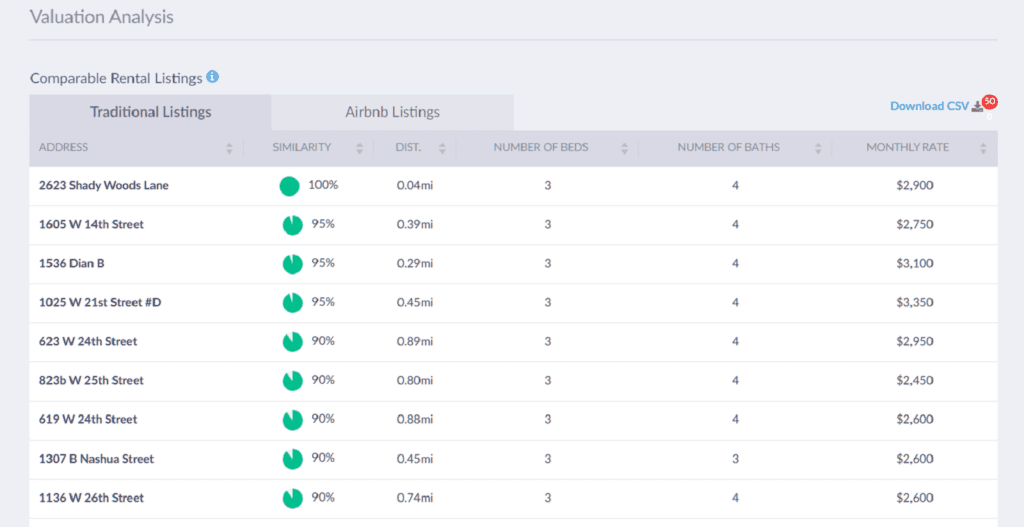This screenshot has width=1024, height=527.
Task: Click similarity pie icon for 1307 B Nashua Street
Action: coord(292,459)
